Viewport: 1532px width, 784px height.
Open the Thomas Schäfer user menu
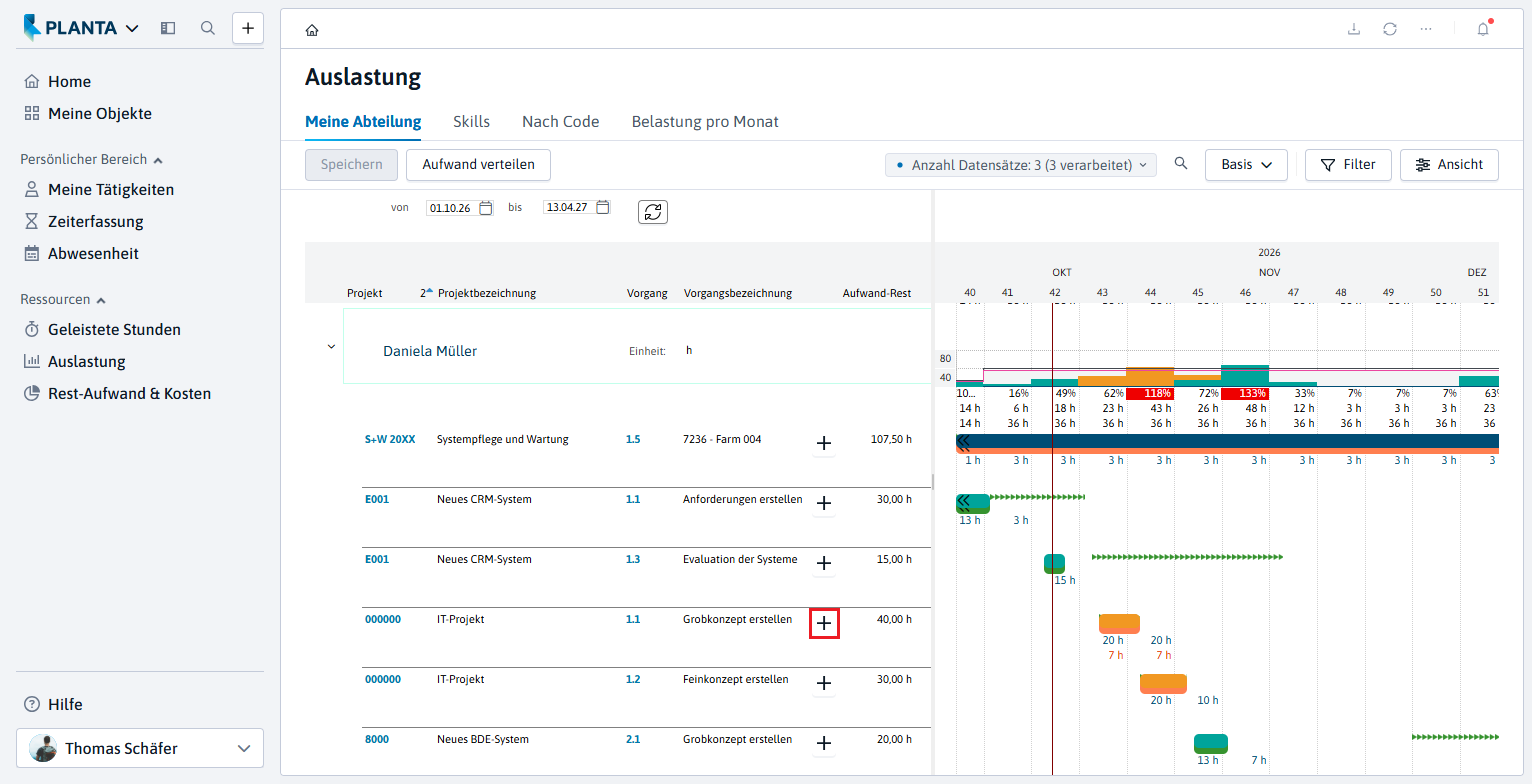[x=140, y=748]
